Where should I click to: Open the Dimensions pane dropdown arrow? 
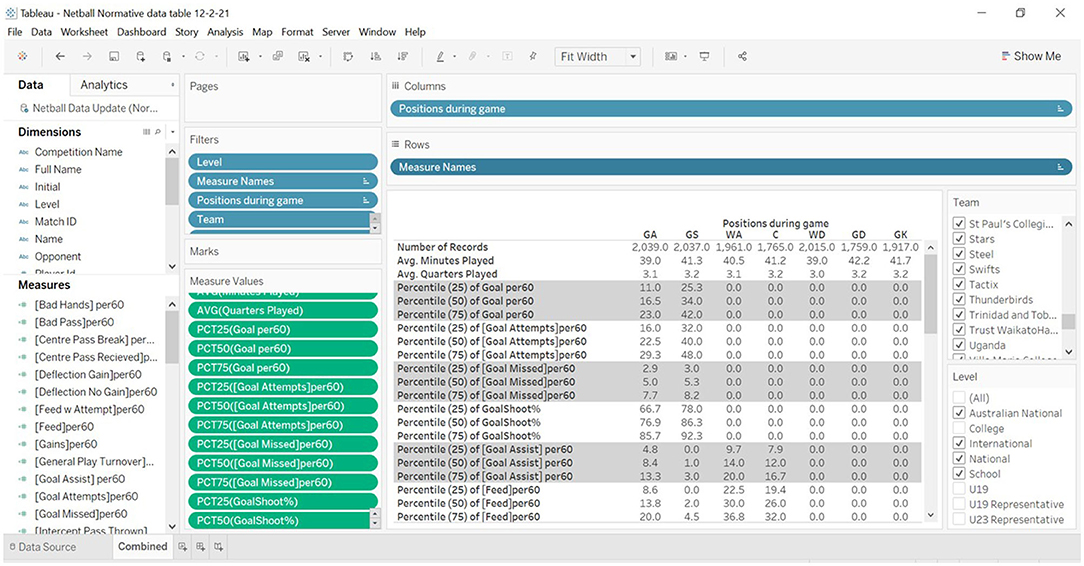click(173, 132)
